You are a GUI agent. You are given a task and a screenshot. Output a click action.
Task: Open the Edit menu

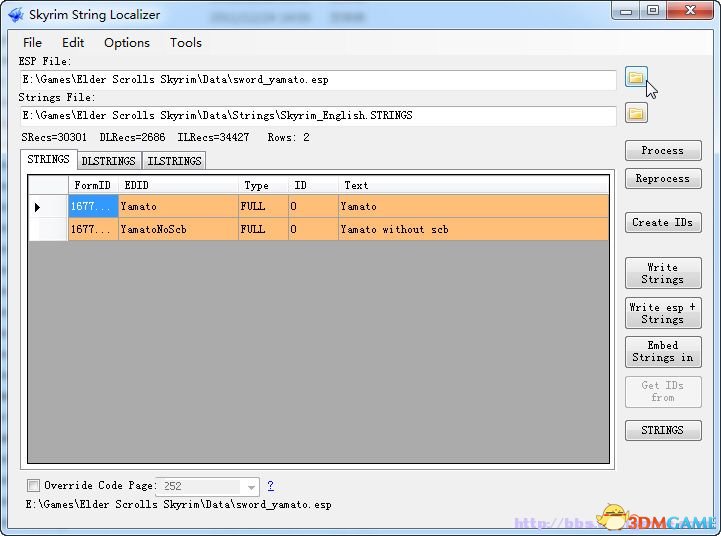click(x=73, y=43)
